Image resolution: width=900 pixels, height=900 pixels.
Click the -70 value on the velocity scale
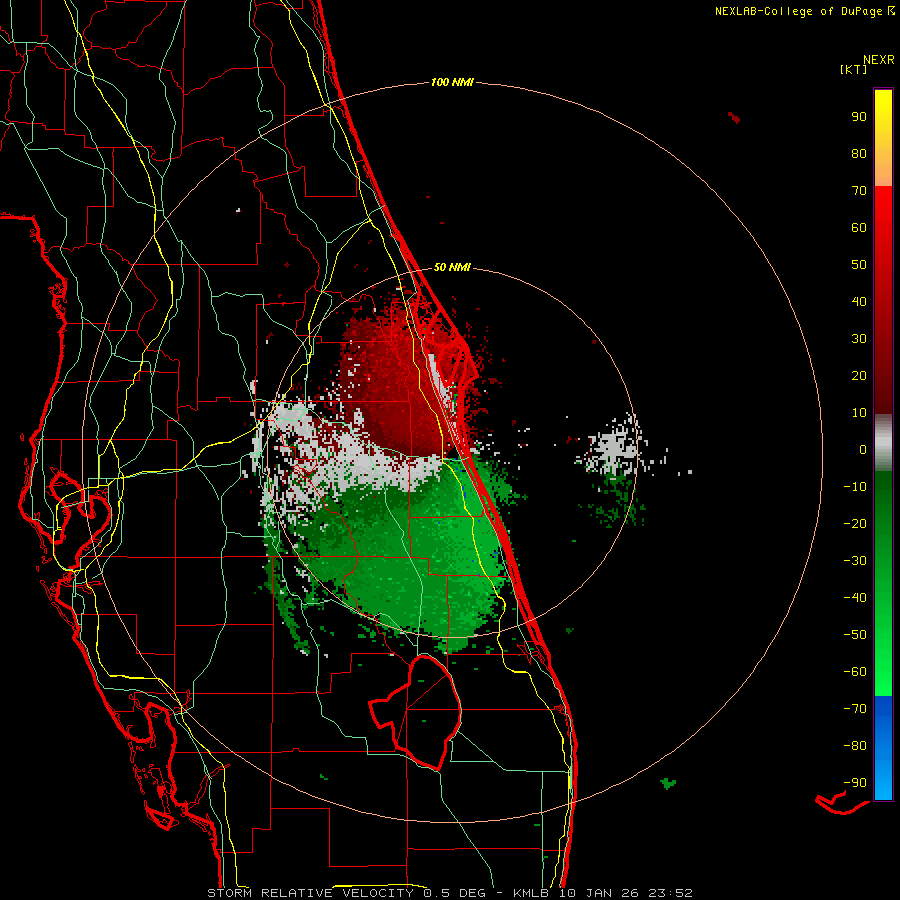point(855,709)
